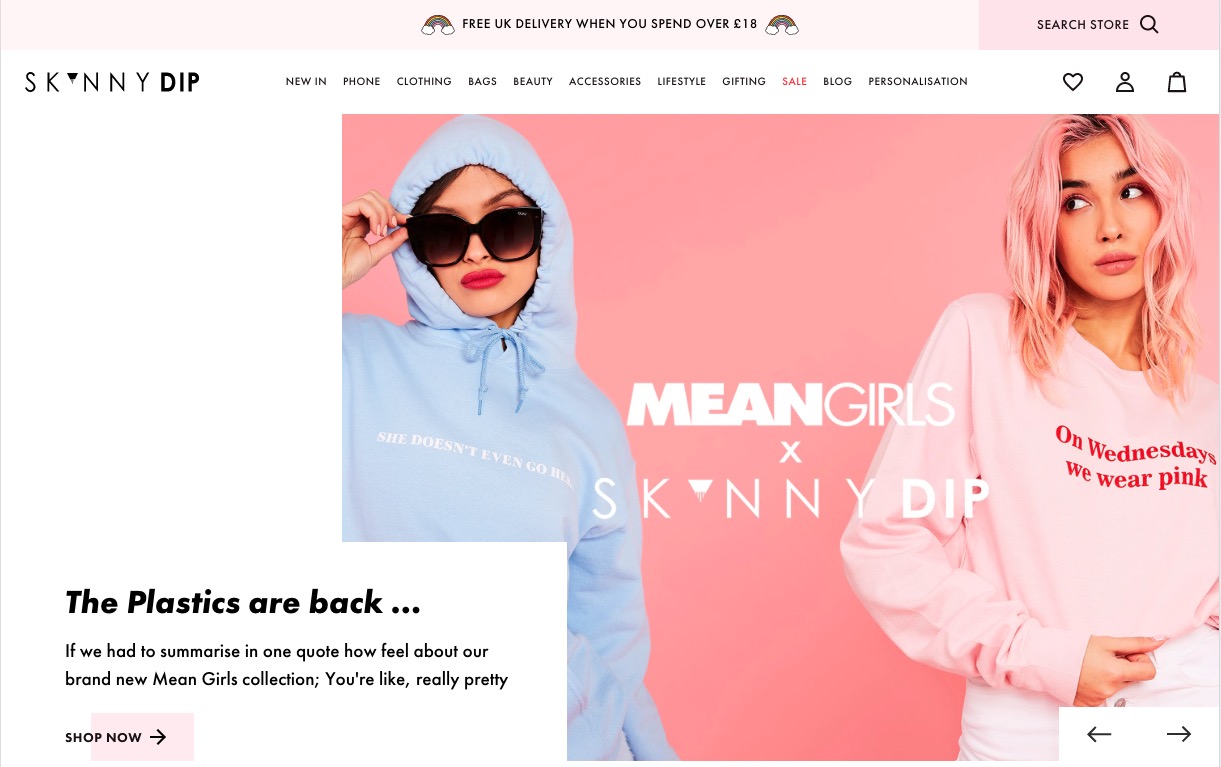Open the Gifting category
This screenshot has height=767, width=1221.
[744, 82]
